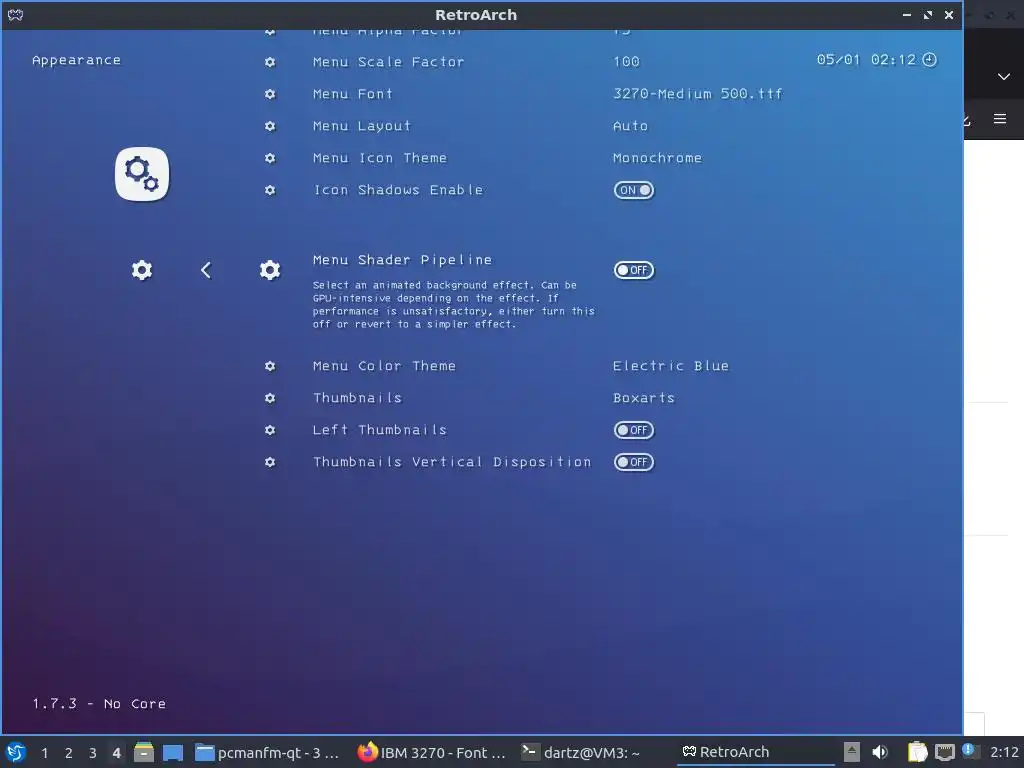
Task: Click the gear icon beside Menu Icon Theme
Action: coord(270,158)
